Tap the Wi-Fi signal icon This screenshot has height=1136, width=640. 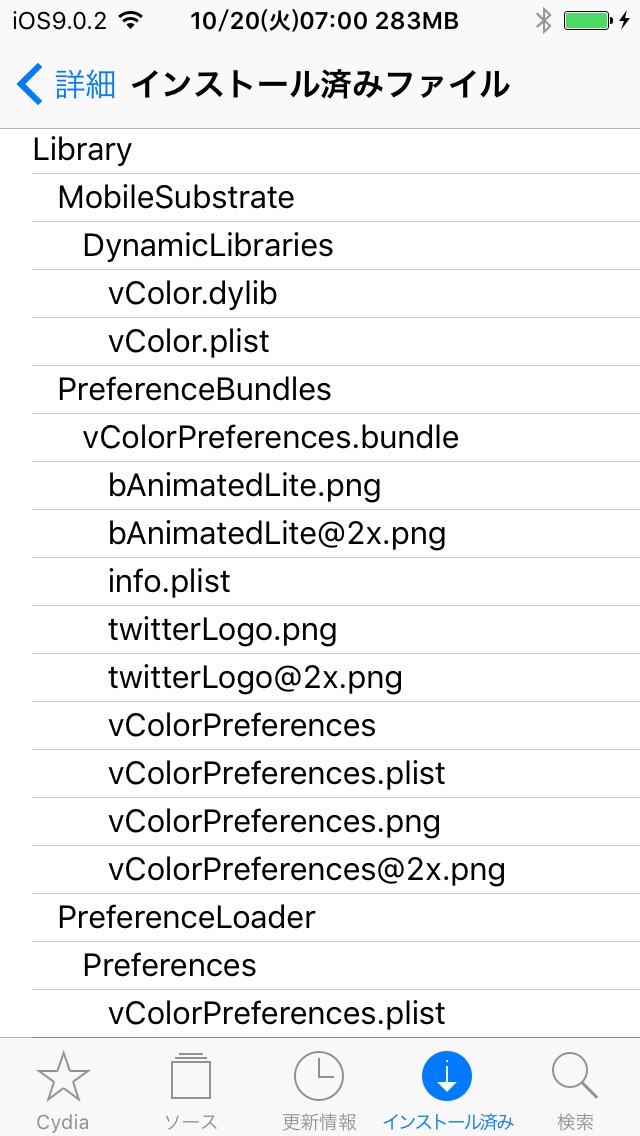pyautogui.click(x=131, y=21)
